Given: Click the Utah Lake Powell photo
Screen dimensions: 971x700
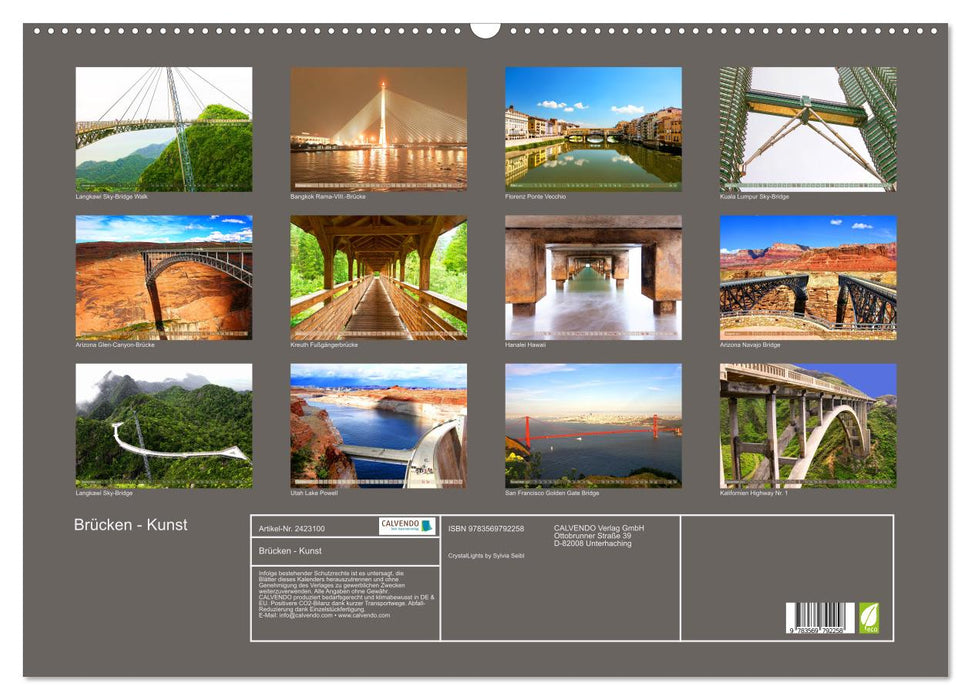Looking at the screenshot, I should click(378, 426).
